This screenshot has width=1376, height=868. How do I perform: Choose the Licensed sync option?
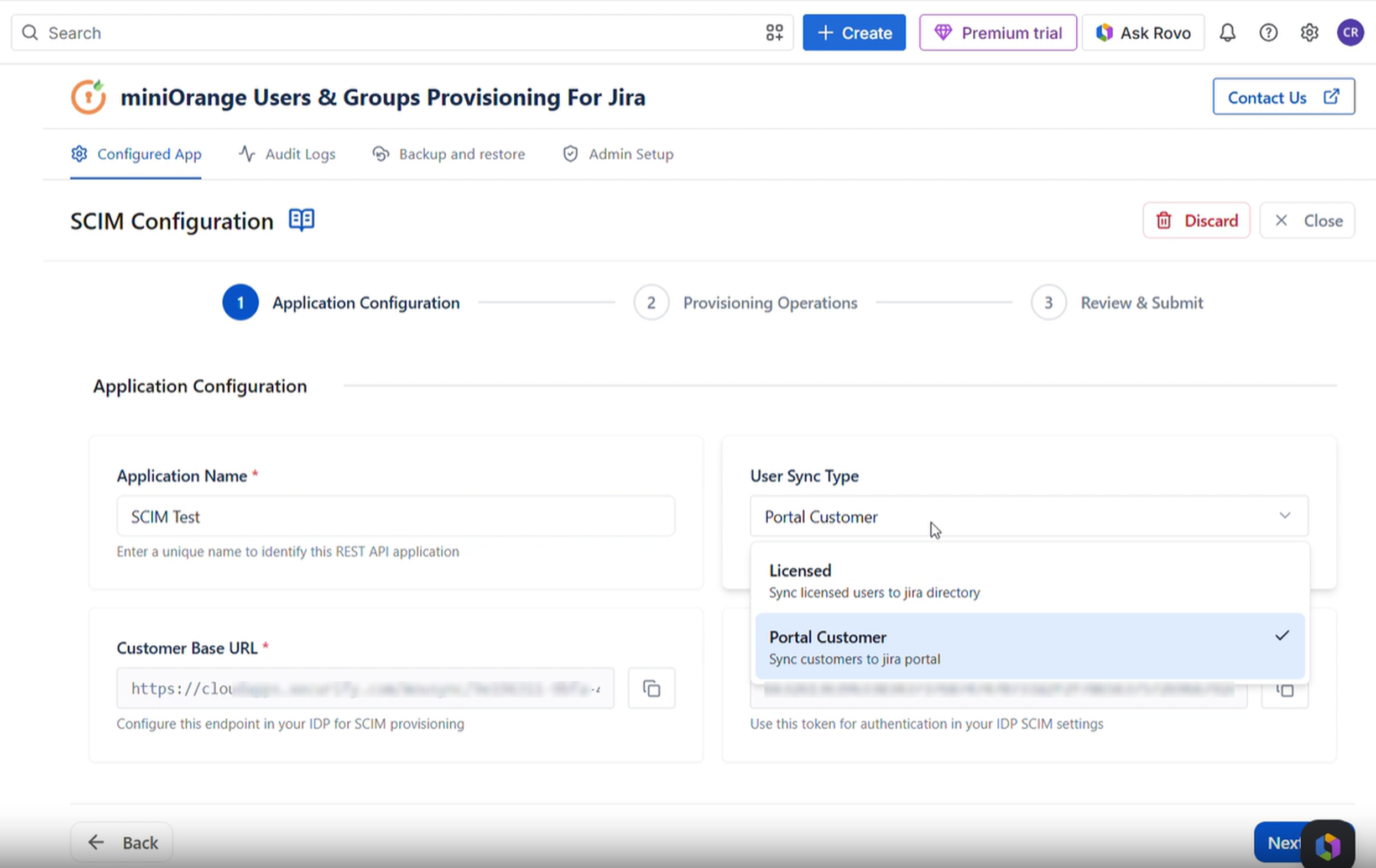pyautogui.click(x=1030, y=581)
